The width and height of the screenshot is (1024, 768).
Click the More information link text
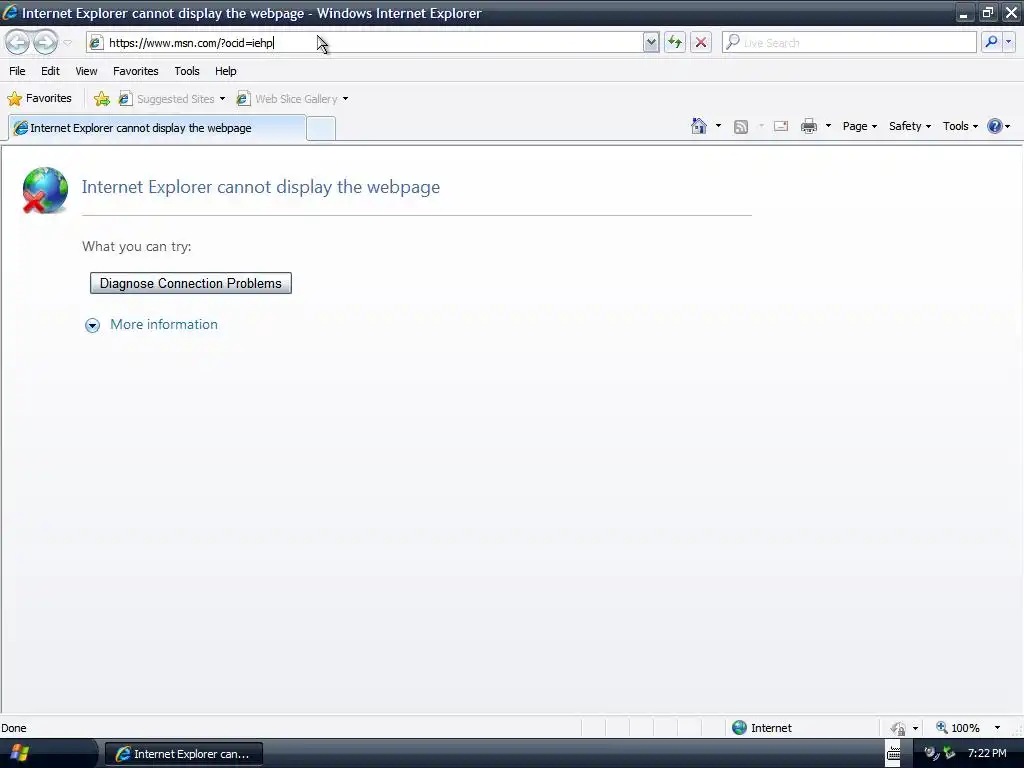click(164, 325)
